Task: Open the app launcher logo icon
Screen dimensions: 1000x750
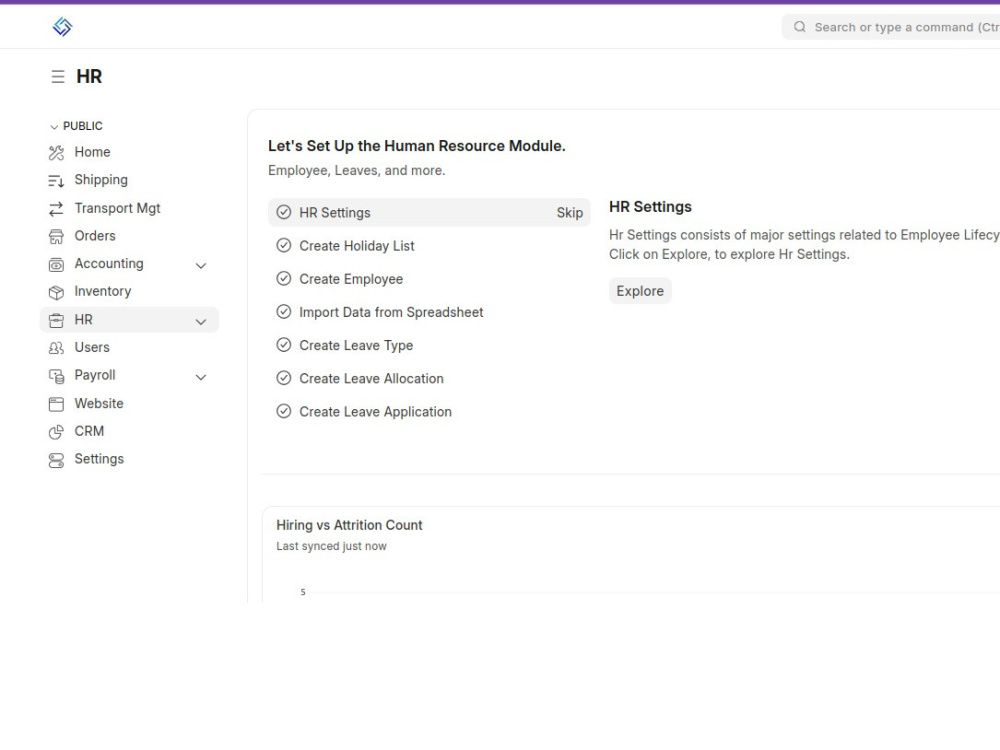Action: (62, 27)
